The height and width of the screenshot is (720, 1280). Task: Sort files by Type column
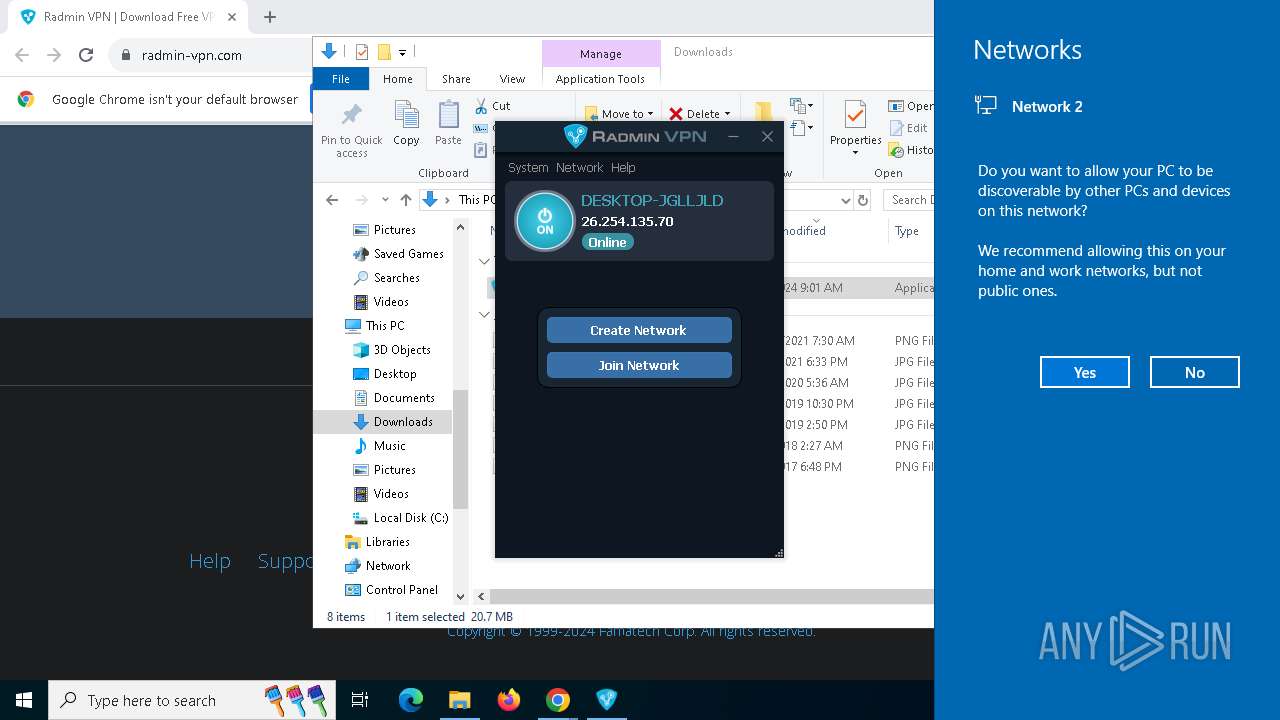tap(907, 231)
